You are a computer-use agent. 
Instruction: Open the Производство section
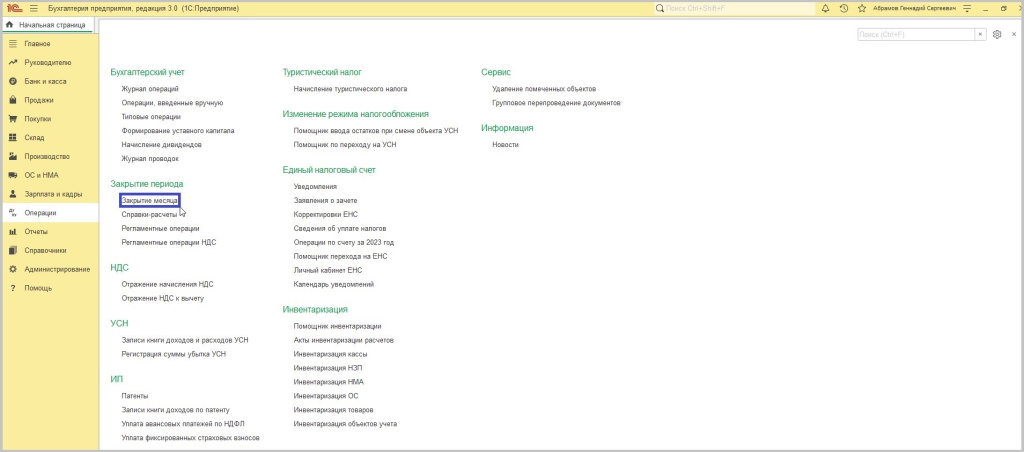[46, 156]
